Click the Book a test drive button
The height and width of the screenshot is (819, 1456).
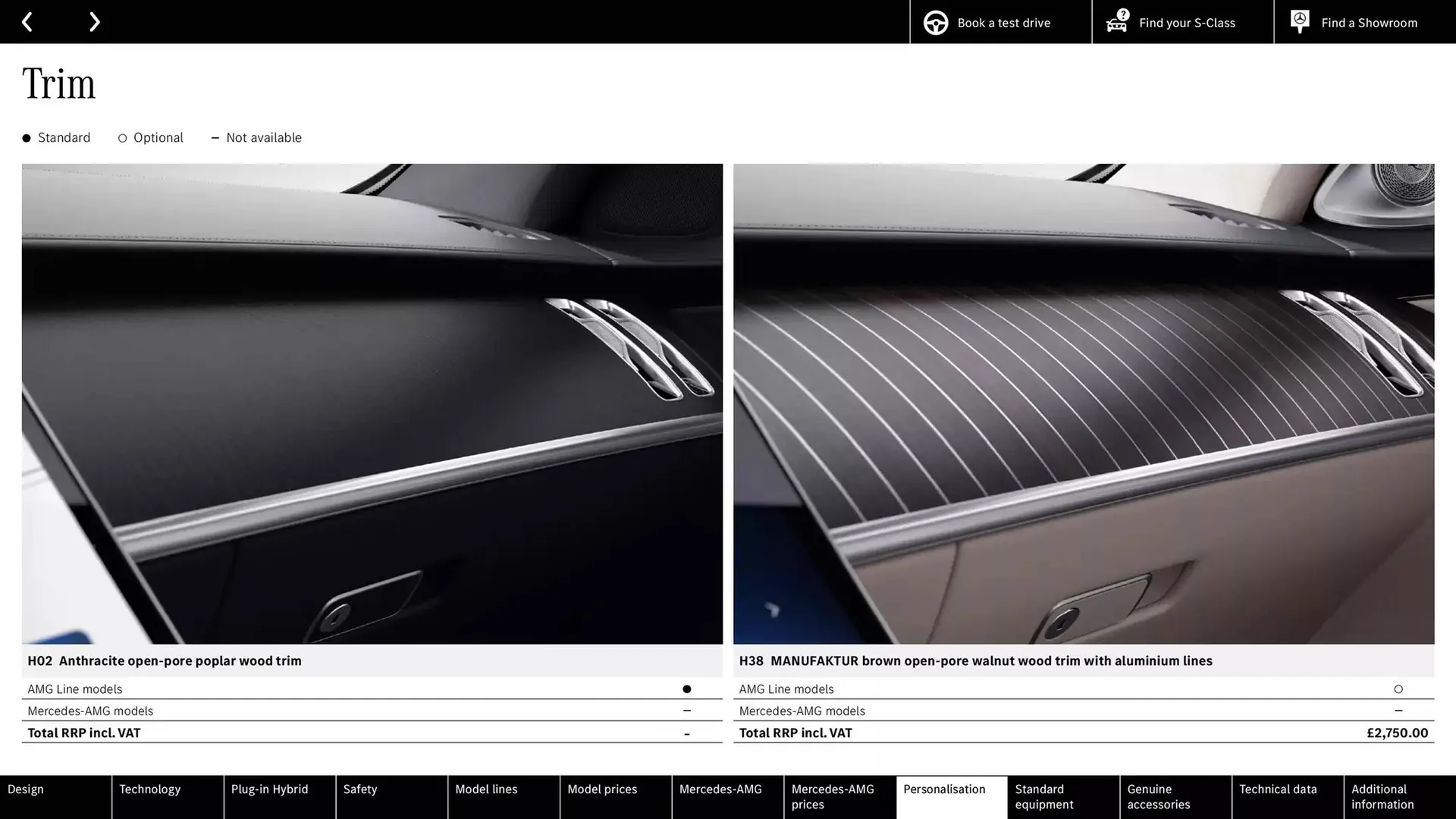1001,22
